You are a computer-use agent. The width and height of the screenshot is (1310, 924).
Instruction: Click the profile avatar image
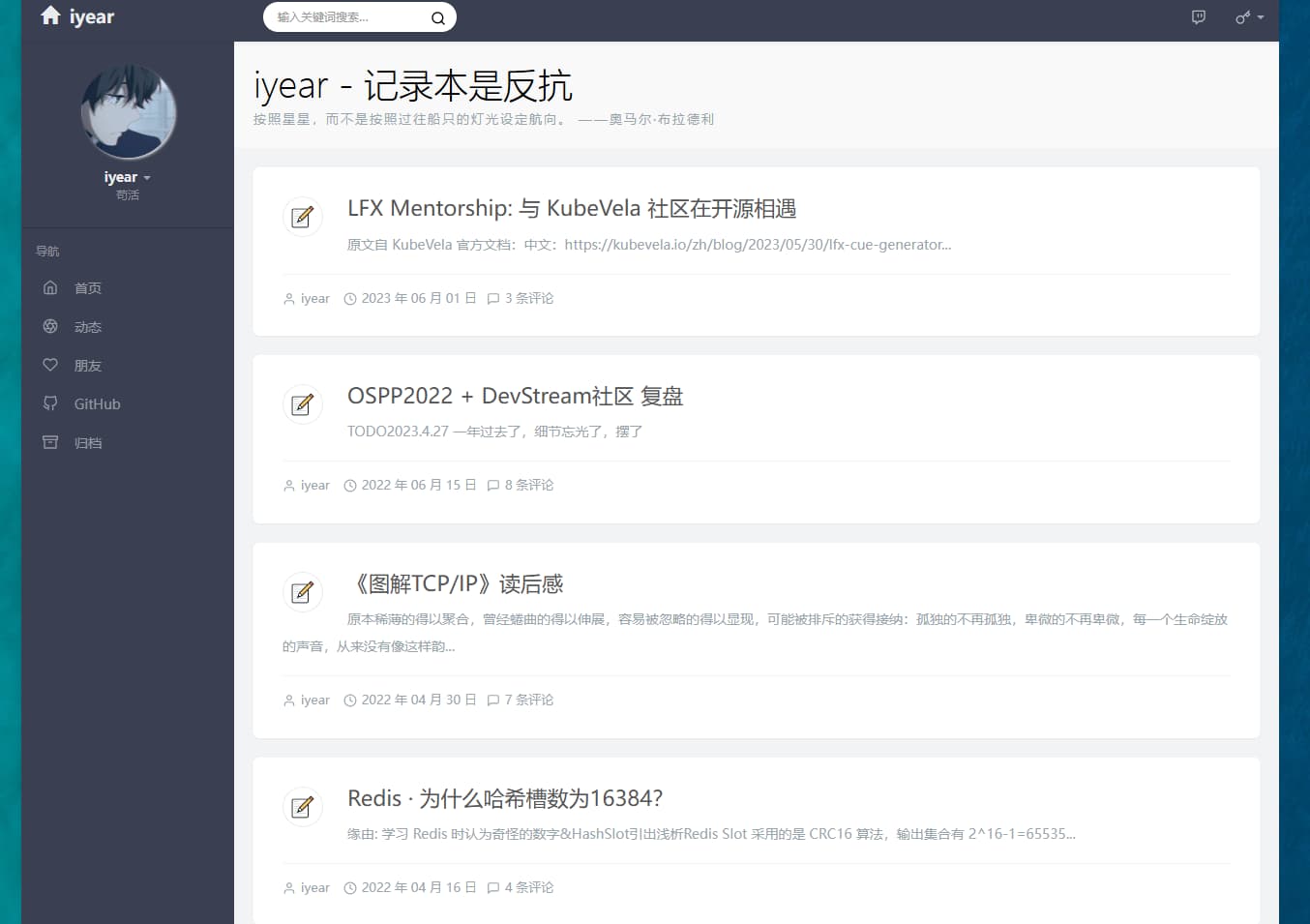tap(128, 112)
